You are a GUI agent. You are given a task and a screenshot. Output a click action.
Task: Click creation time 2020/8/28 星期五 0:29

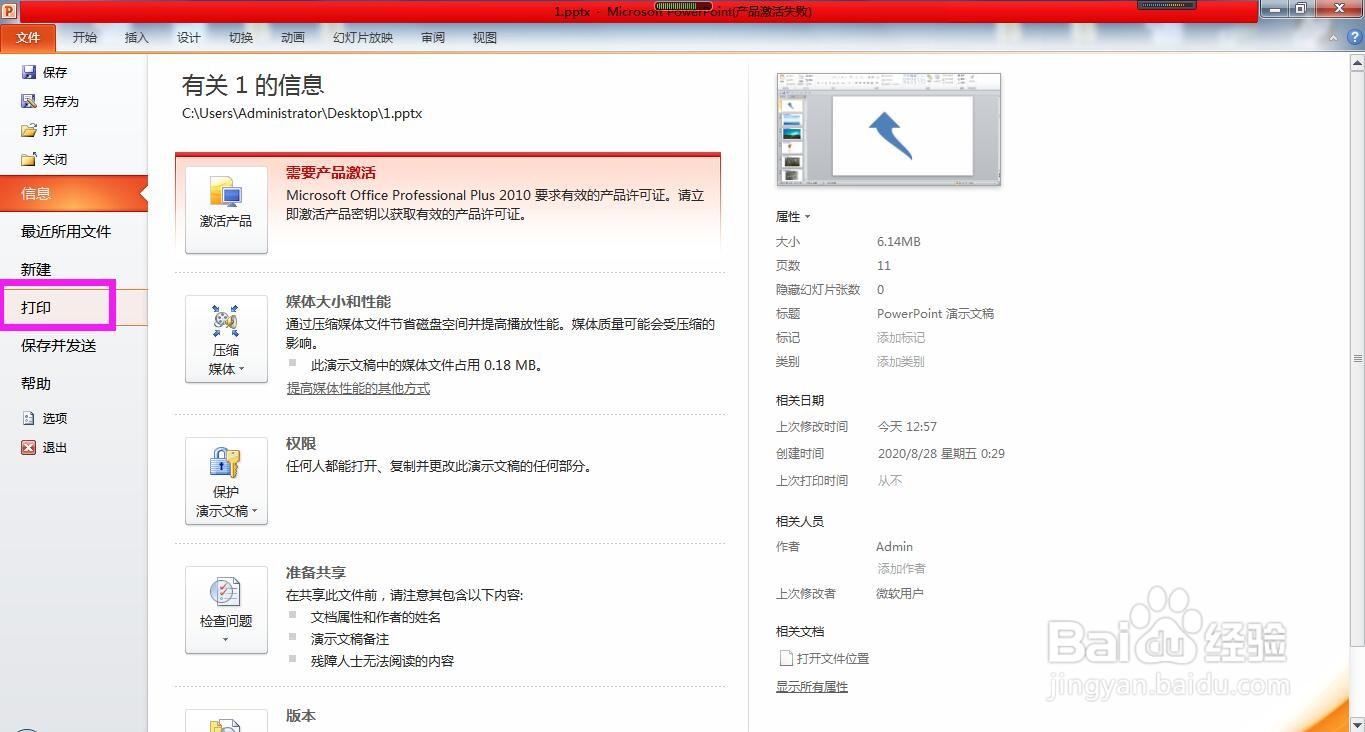[941, 454]
